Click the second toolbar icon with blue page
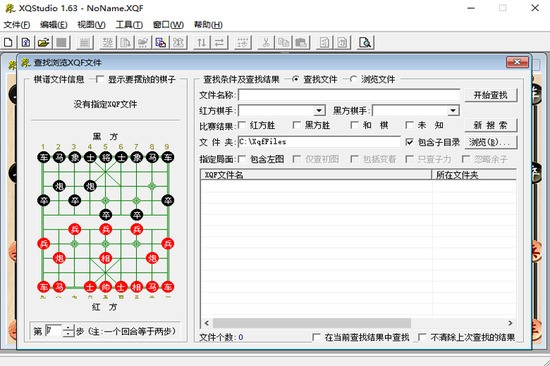Screen dimensions: 550x366 26,42
